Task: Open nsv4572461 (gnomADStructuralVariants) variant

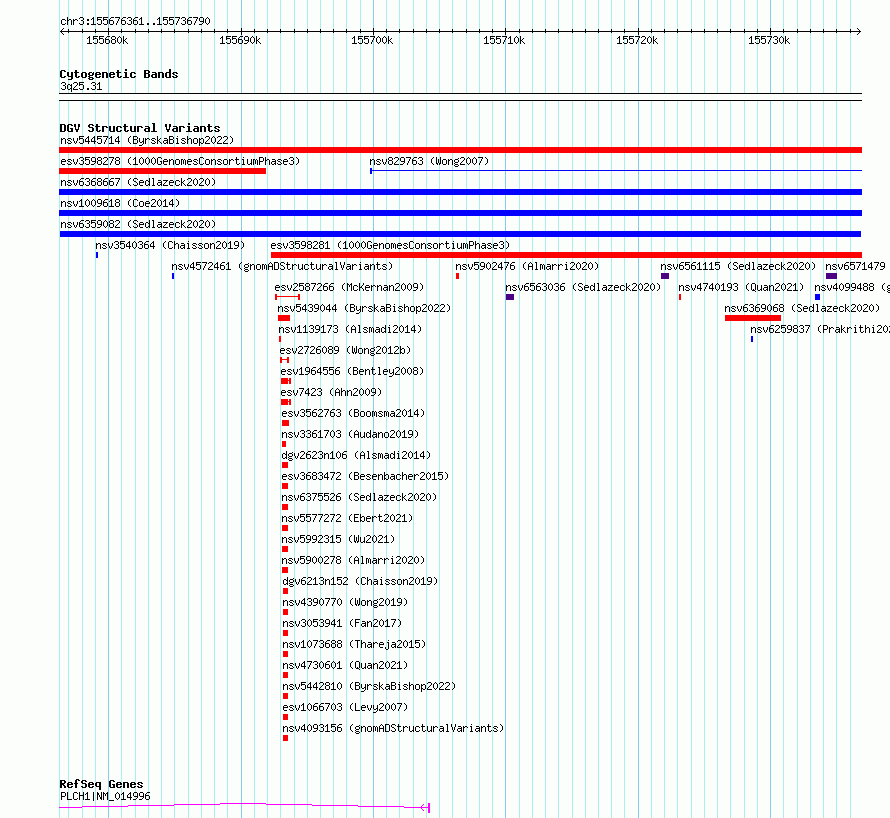Action: pyautogui.click(x=282, y=266)
